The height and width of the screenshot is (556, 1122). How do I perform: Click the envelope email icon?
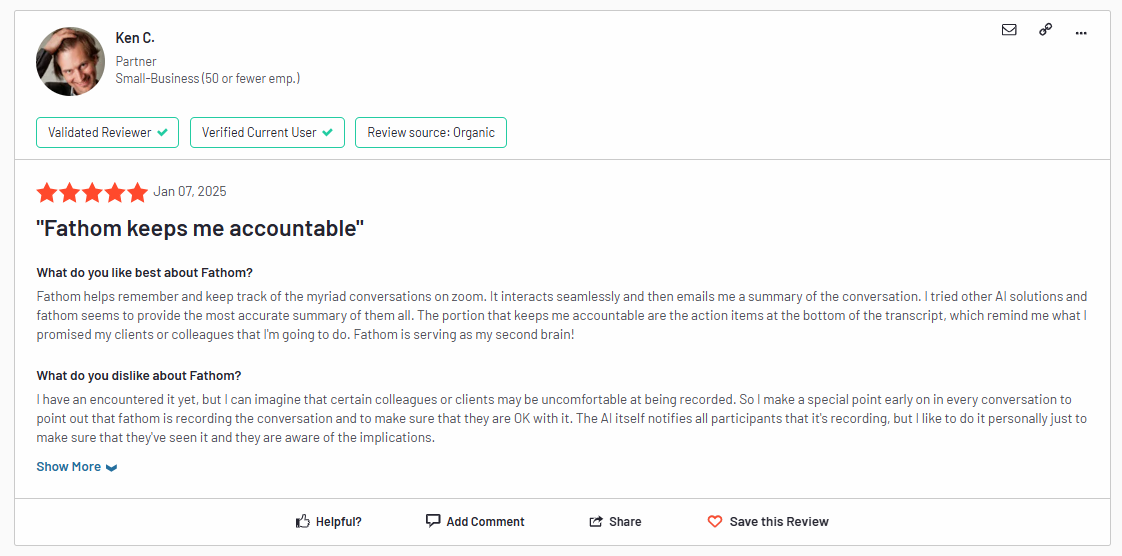pos(1009,30)
